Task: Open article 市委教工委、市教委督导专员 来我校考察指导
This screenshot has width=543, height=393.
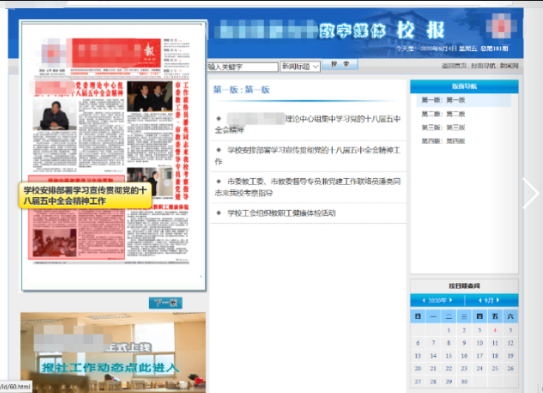Action: pos(308,187)
